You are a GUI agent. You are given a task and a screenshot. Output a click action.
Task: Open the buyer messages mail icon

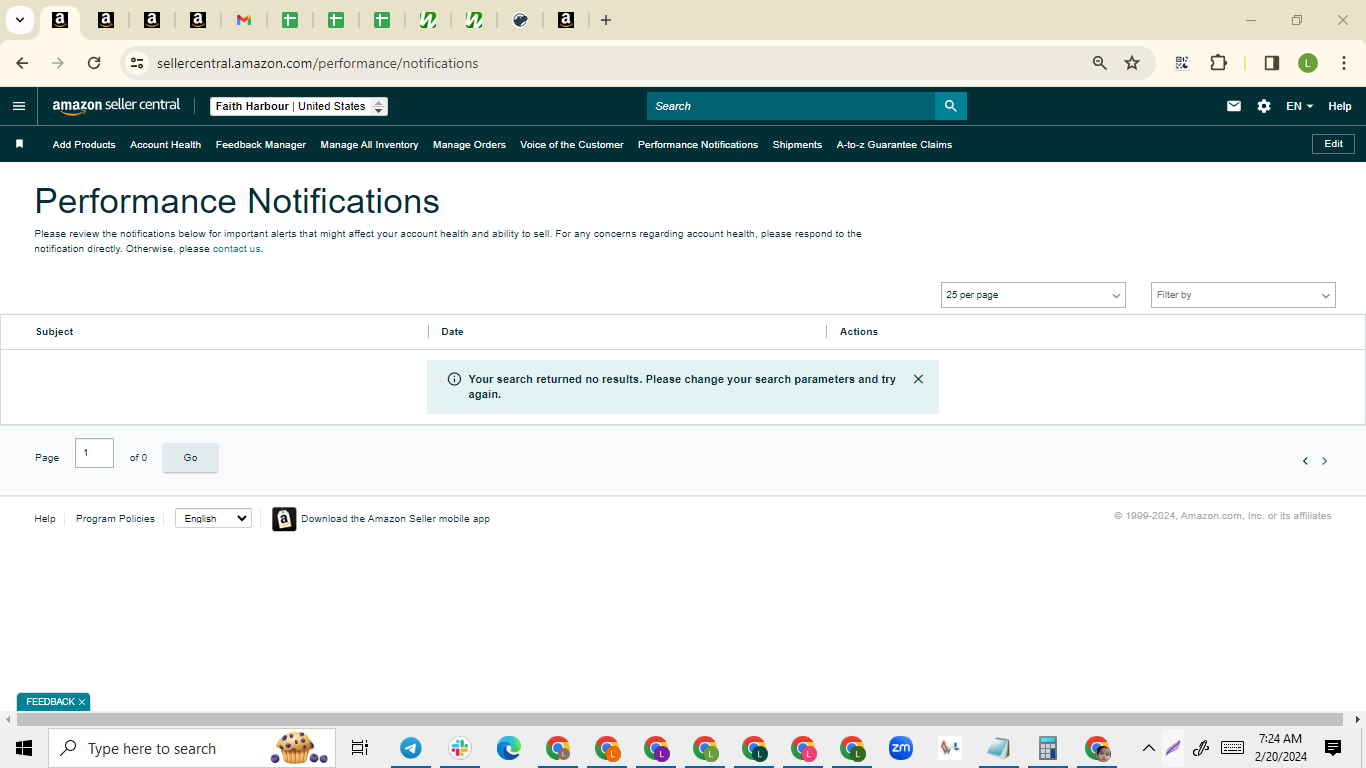tap(1234, 106)
